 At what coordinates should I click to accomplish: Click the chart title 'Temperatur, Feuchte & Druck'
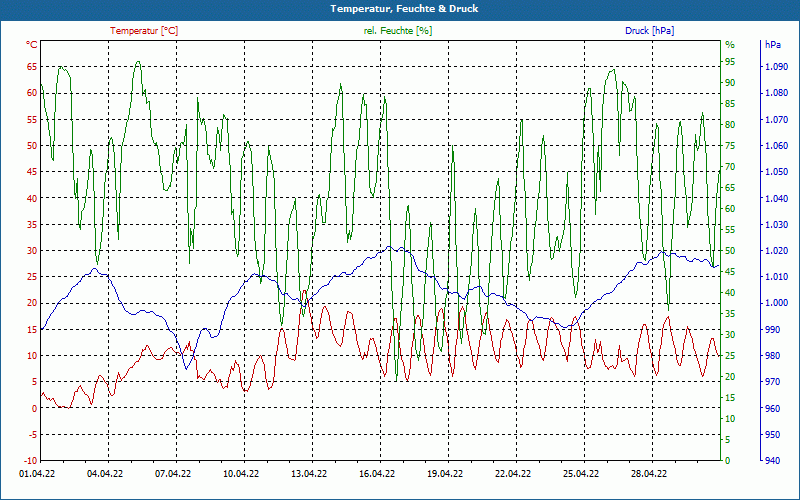click(404, 9)
